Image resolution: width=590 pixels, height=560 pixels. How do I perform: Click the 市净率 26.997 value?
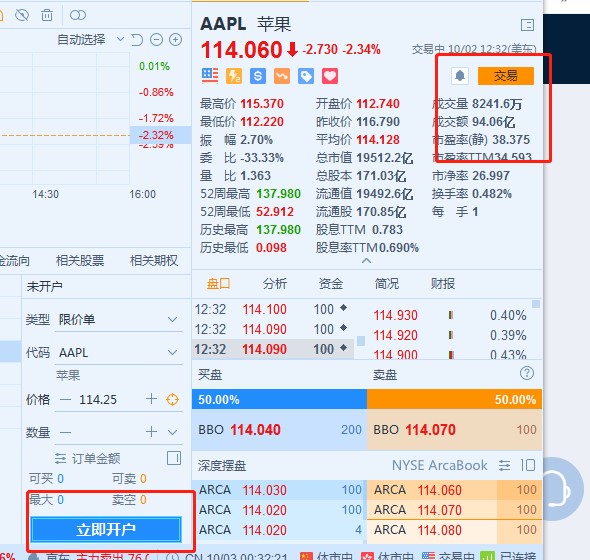point(491,176)
